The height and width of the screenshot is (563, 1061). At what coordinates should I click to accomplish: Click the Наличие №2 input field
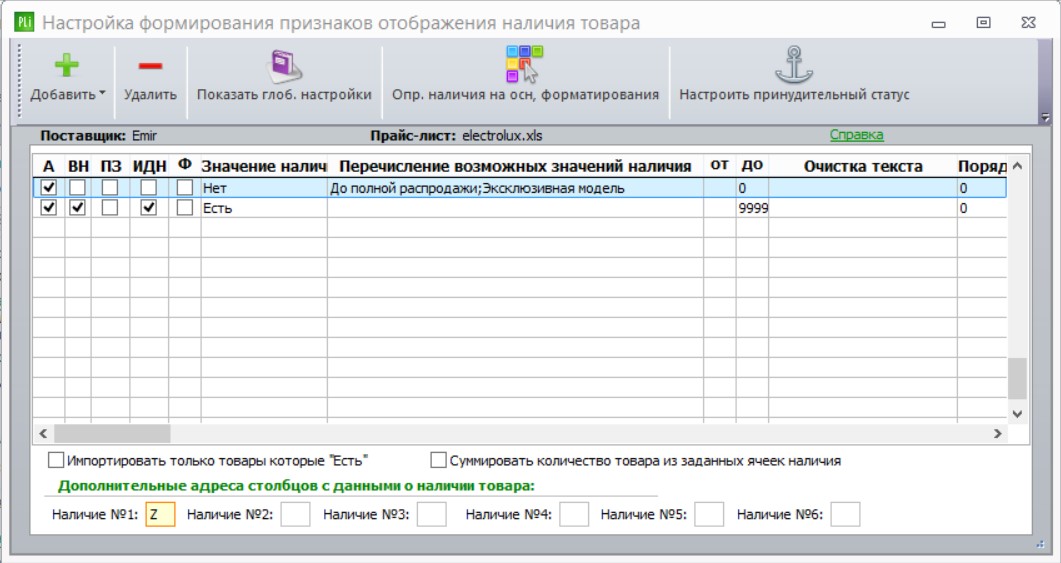click(x=296, y=514)
